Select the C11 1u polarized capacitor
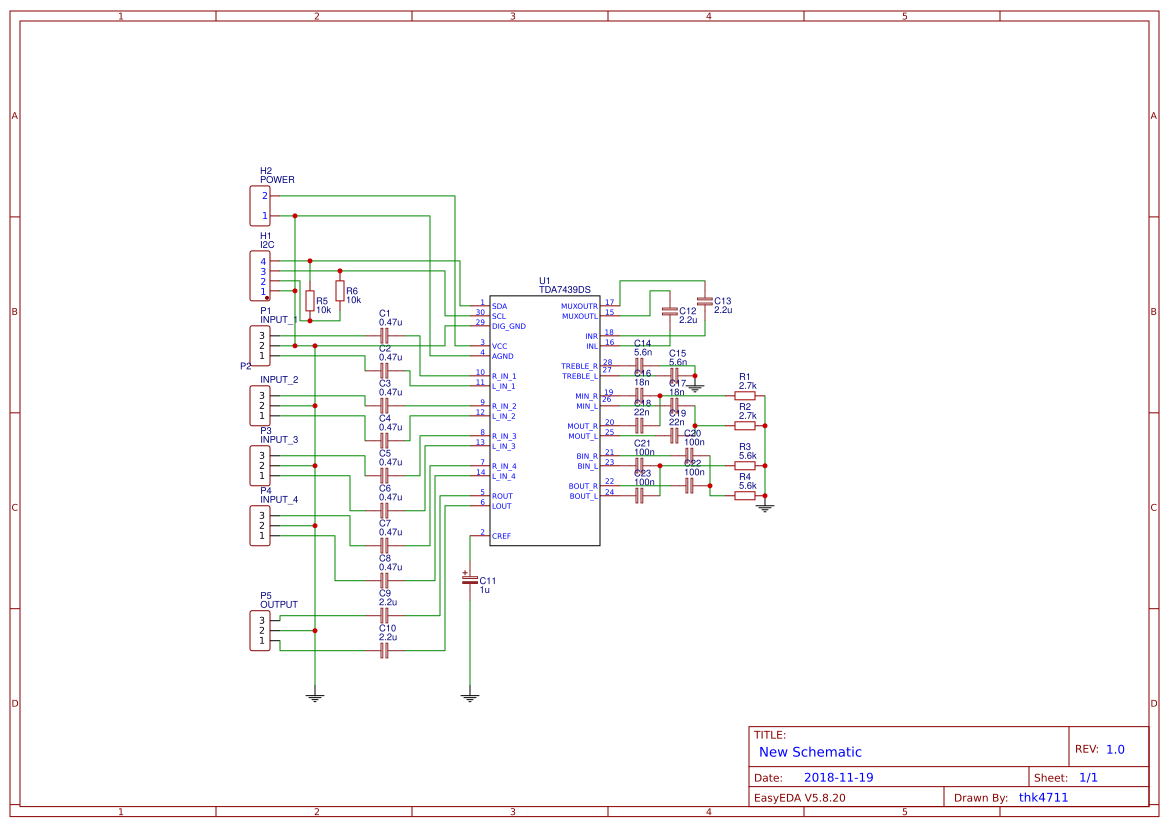The image size is (1169, 827). click(x=470, y=579)
